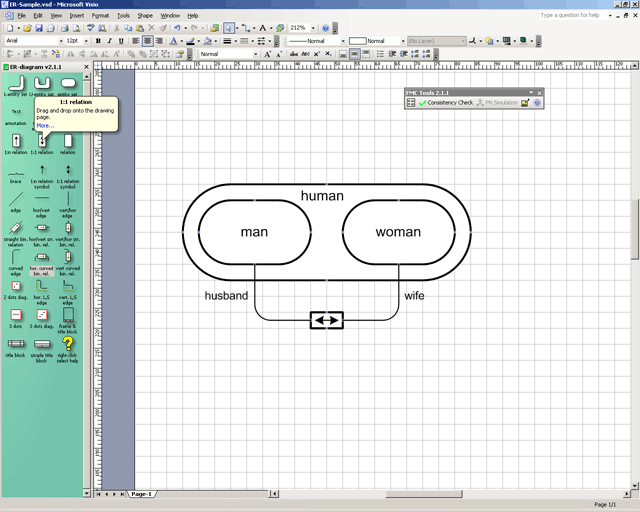Toggle bullets list formatting

(380, 54)
